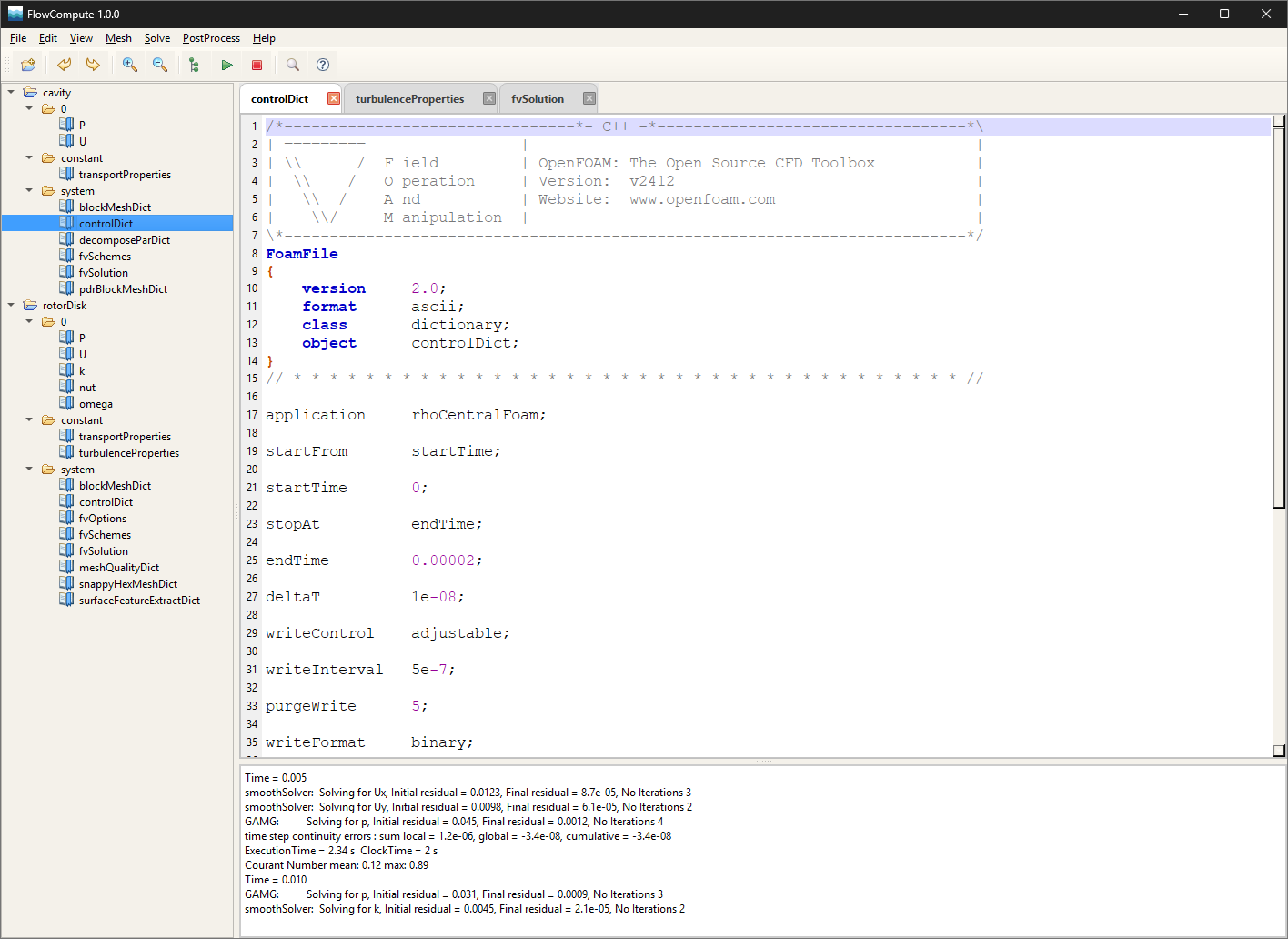1288x939 pixels.
Task: Redo with the right curved arrow icon
Action: coord(93,65)
